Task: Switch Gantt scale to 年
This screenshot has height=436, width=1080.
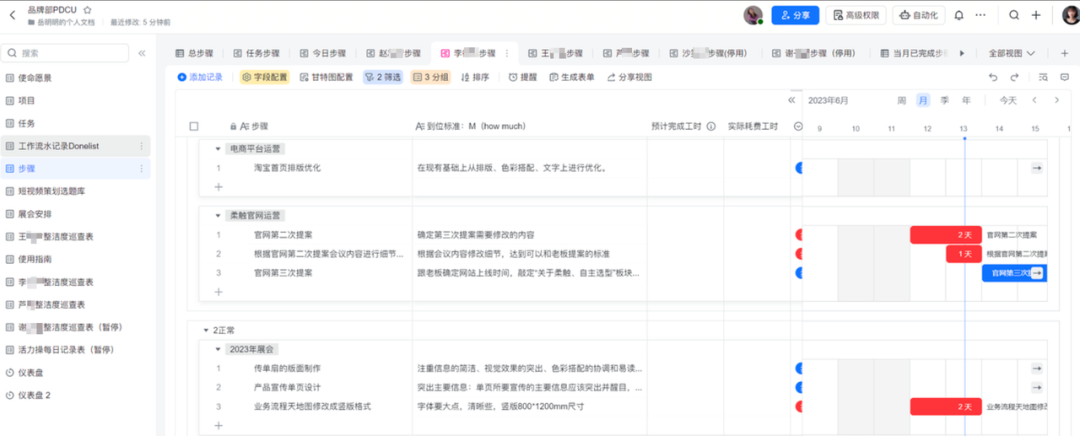Action: 966,100
